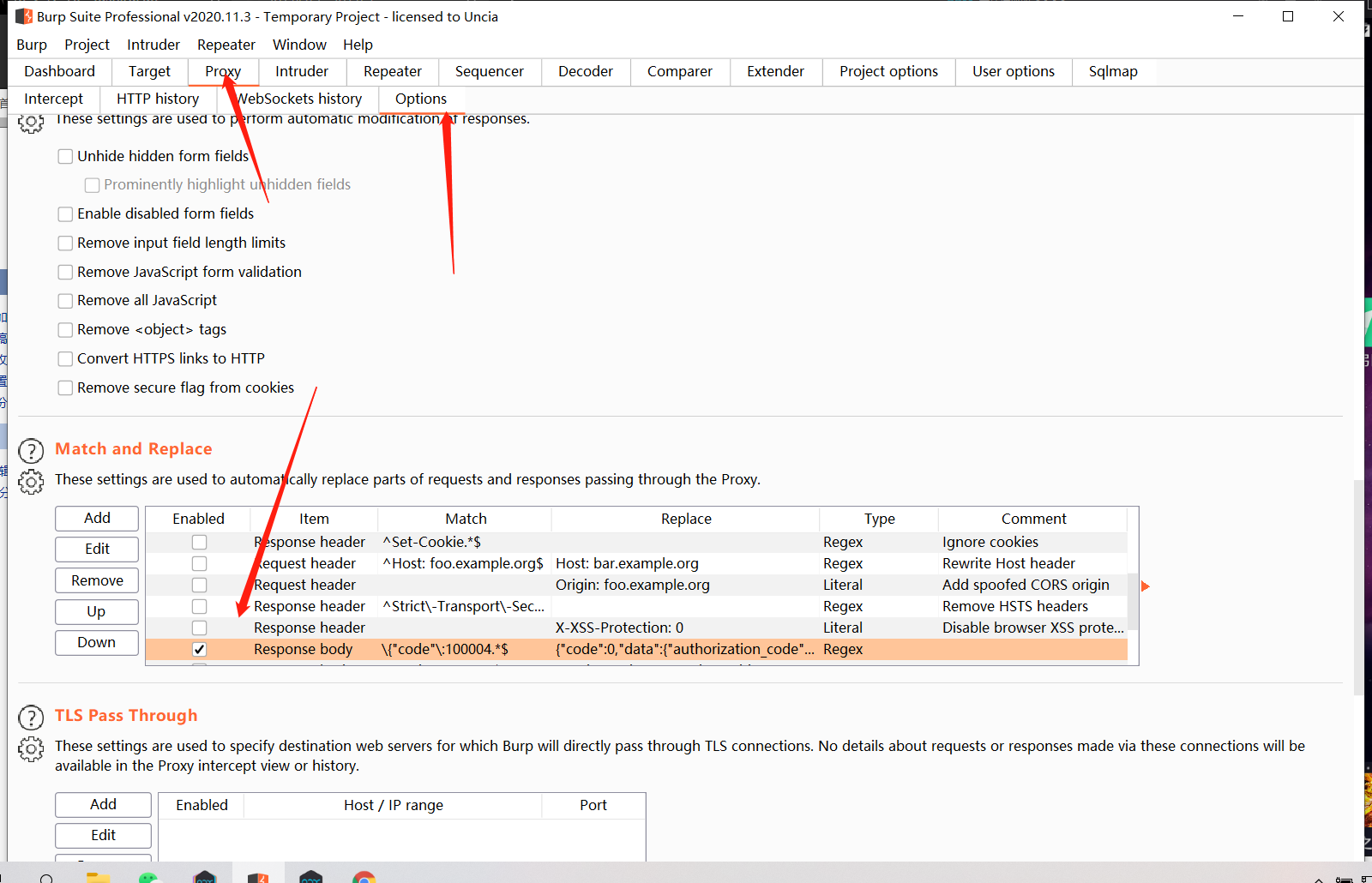The width and height of the screenshot is (1372, 883).
Task: Sort rules by the Type column header
Action: (x=879, y=519)
